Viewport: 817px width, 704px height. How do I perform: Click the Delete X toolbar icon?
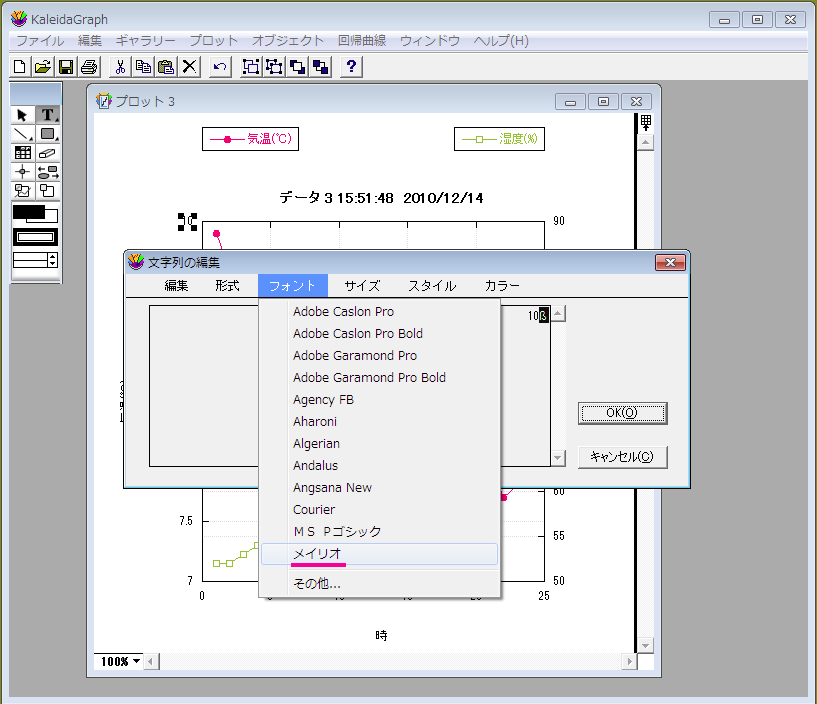[x=190, y=67]
